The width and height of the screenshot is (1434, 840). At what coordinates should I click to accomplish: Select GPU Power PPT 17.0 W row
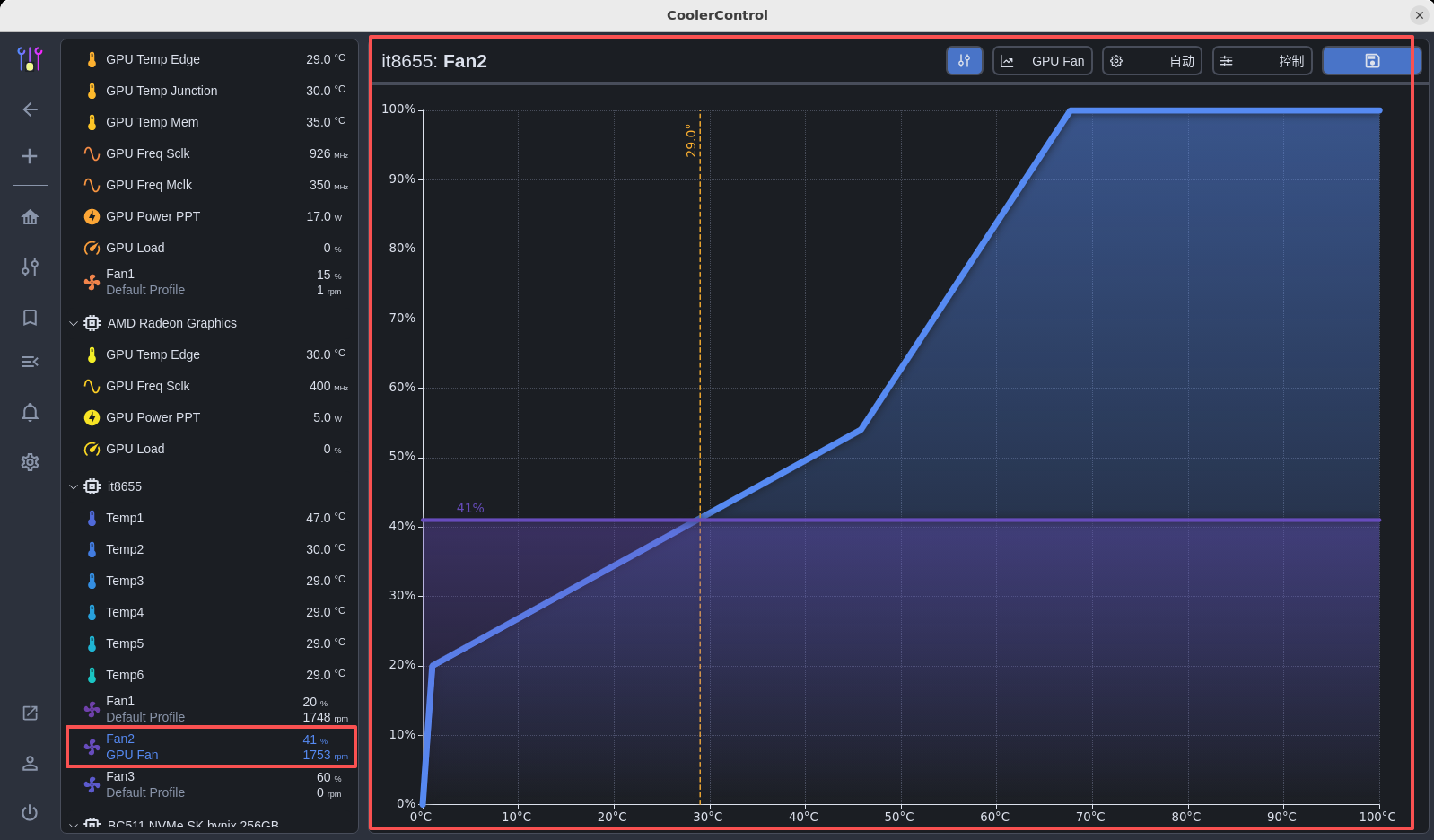tap(212, 216)
